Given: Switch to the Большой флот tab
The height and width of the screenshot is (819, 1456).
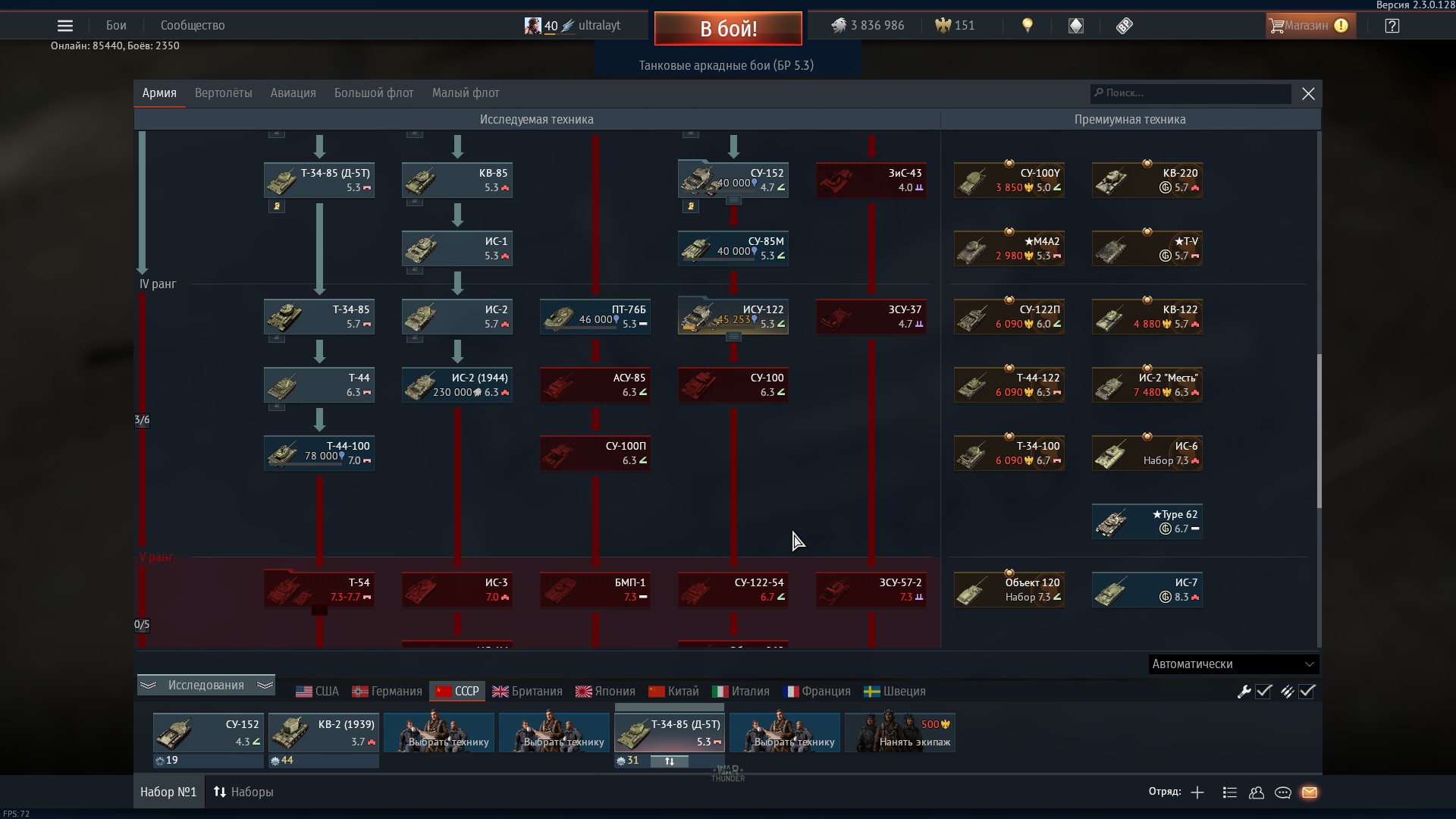Looking at the screenshot, I should pos(374,93).
